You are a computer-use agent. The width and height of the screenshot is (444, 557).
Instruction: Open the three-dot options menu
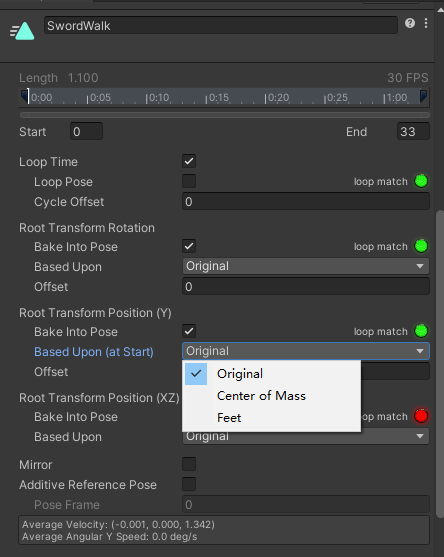(426, 23)
